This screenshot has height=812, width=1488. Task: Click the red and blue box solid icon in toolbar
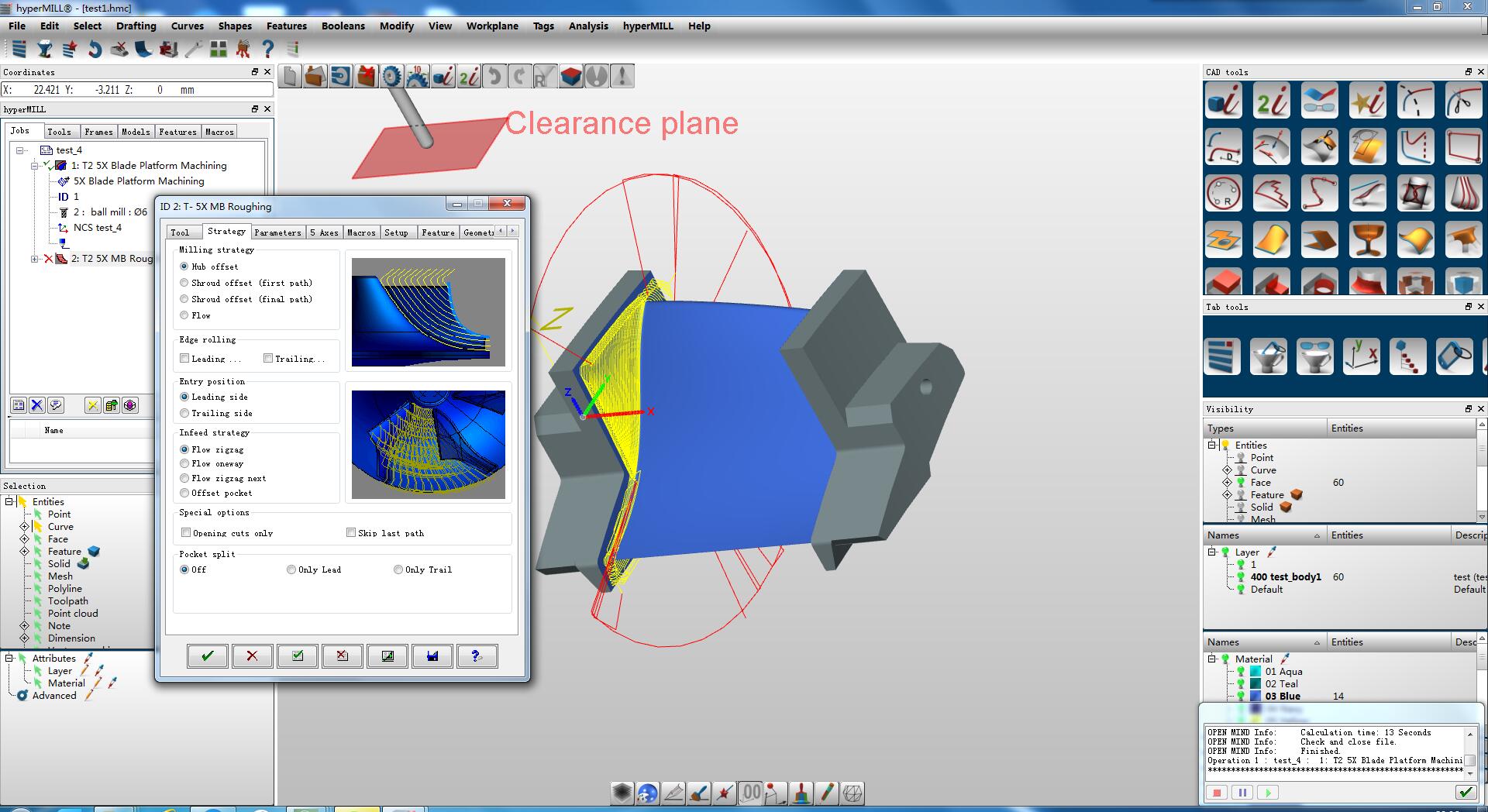(570, 76)
